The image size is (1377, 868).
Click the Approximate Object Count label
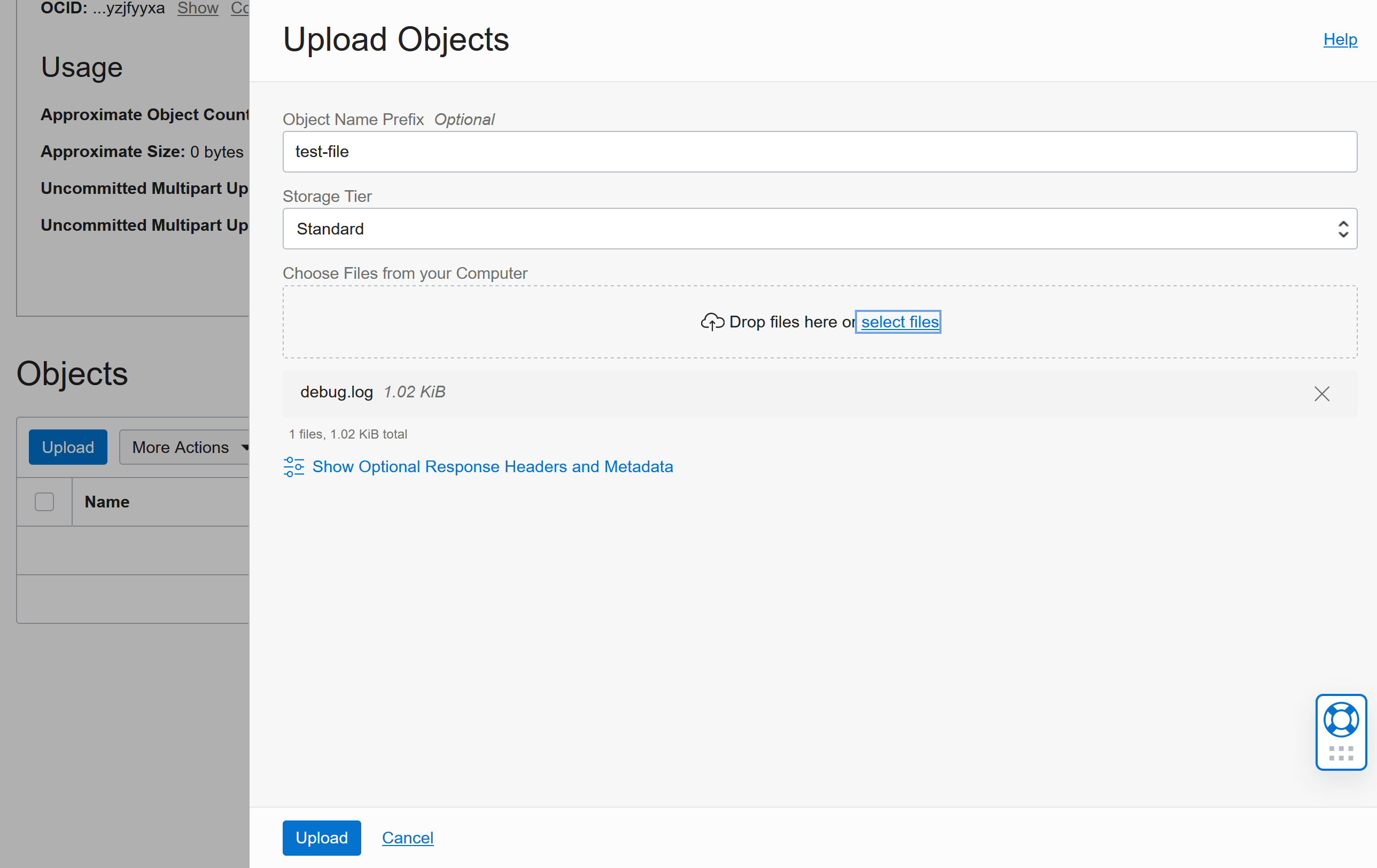click(145, 114)
